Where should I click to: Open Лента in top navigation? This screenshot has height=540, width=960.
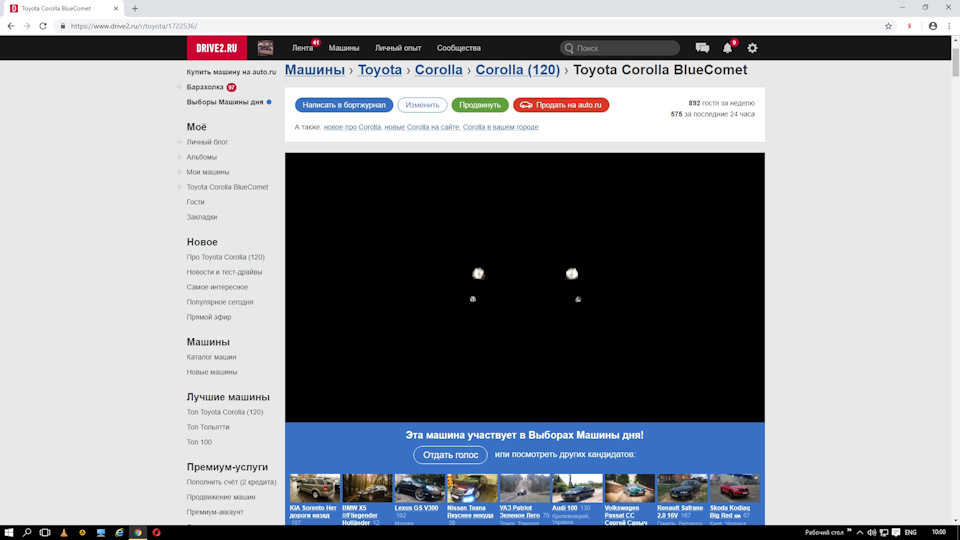point(302,48)
